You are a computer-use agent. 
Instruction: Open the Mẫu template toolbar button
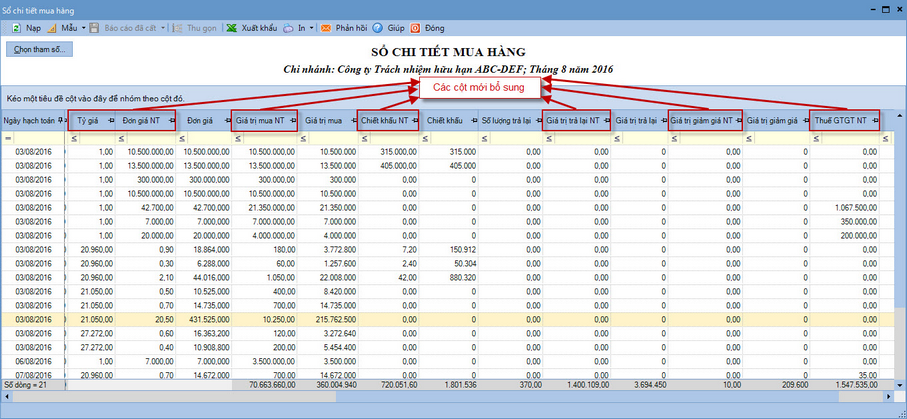click(62, 28)
